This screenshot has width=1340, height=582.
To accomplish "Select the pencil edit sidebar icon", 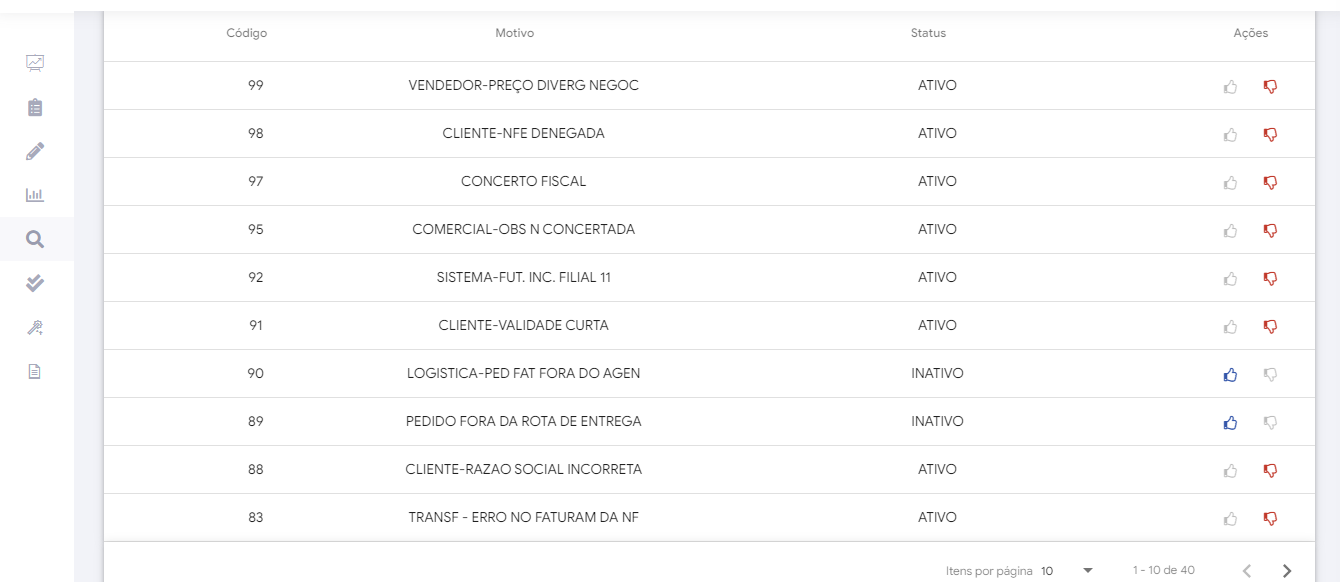I will click(x=35, y=151).
